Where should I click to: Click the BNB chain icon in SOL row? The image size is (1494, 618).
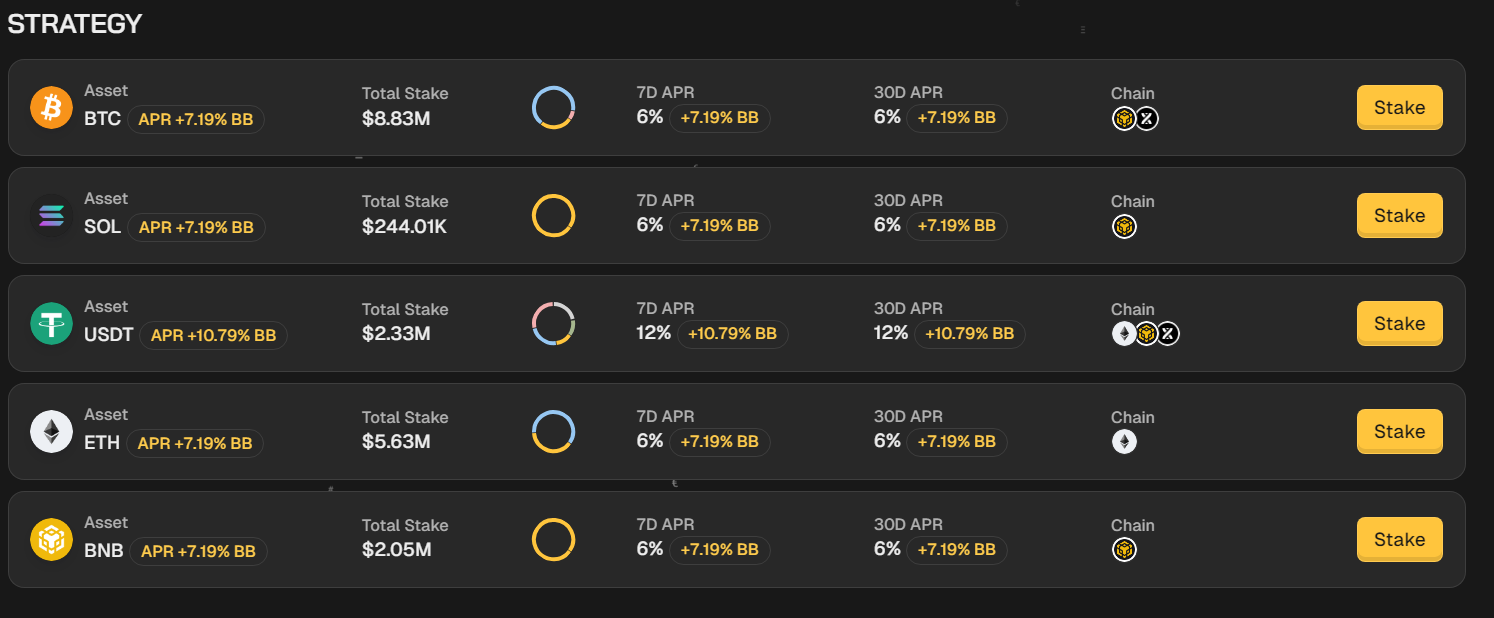click(x=1124, y=226)
